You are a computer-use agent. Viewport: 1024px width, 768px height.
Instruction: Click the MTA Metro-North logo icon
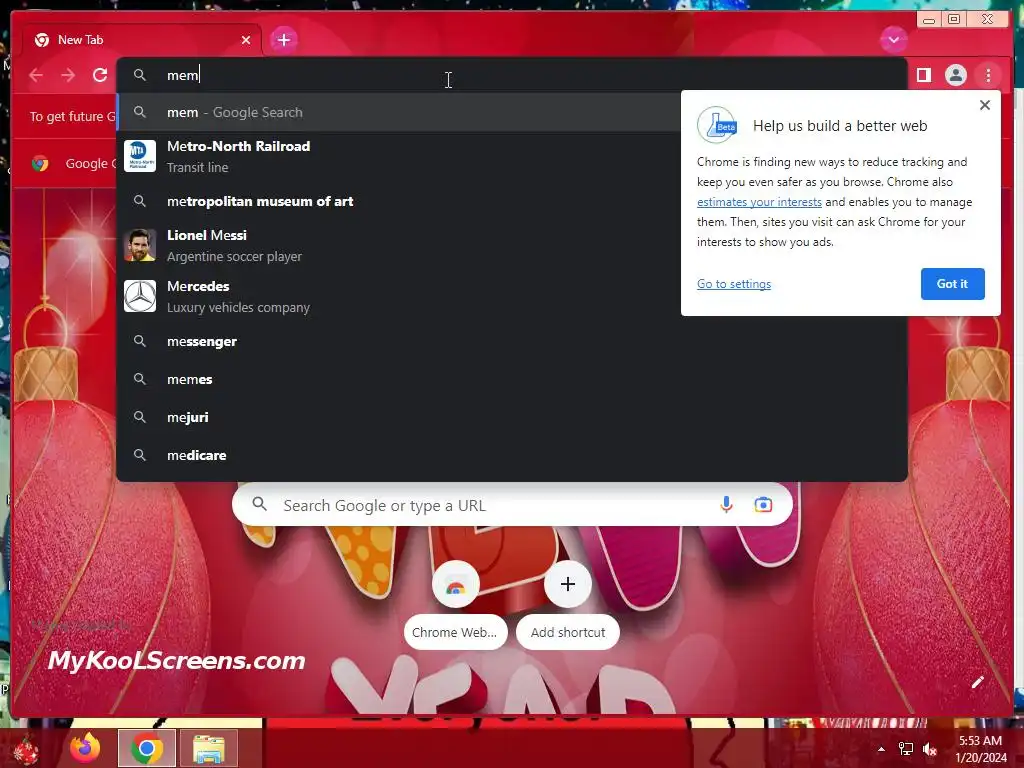coord(140,156)
